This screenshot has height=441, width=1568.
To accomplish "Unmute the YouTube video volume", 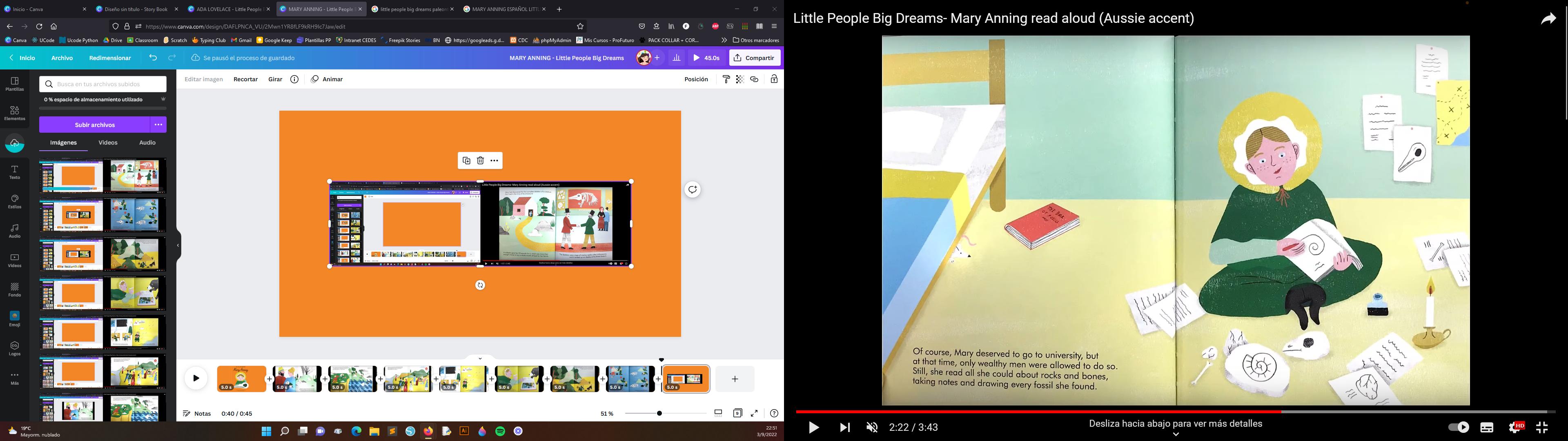I will (x=872, y=428).
